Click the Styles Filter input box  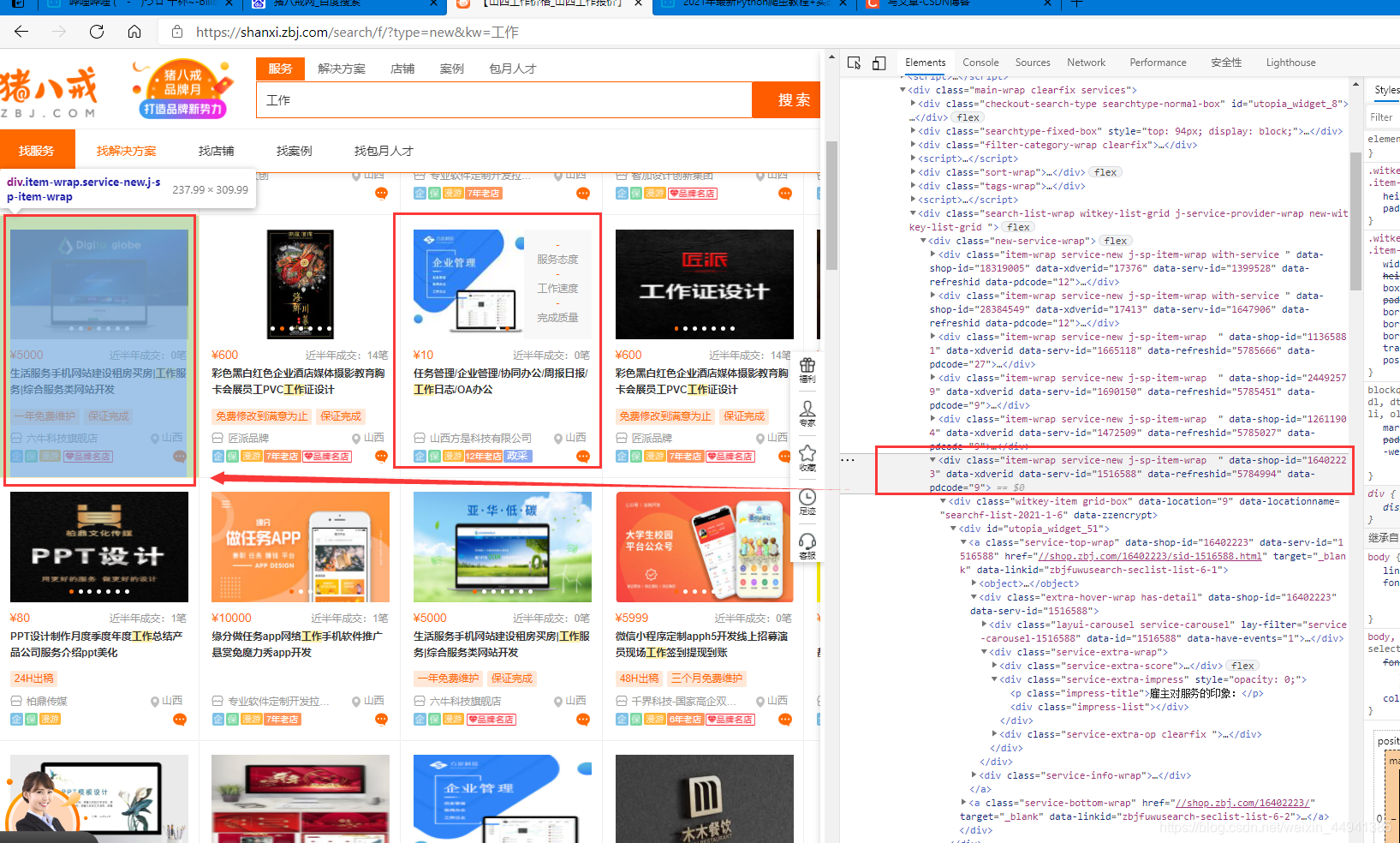[x=1383, y=117]
